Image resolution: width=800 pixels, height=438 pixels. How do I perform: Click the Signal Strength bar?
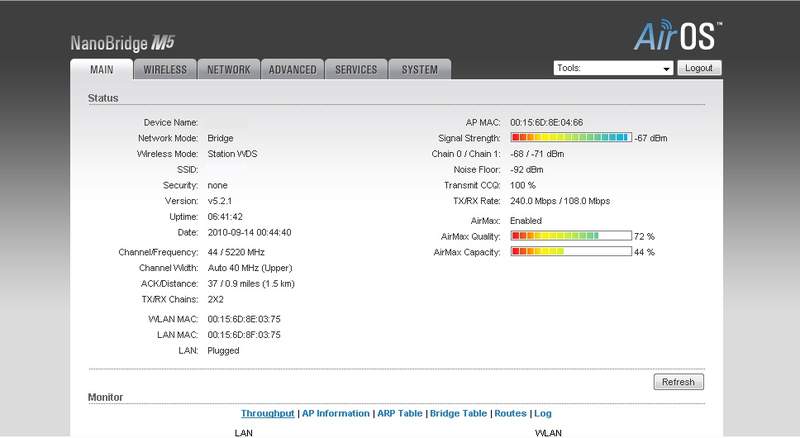571,137
